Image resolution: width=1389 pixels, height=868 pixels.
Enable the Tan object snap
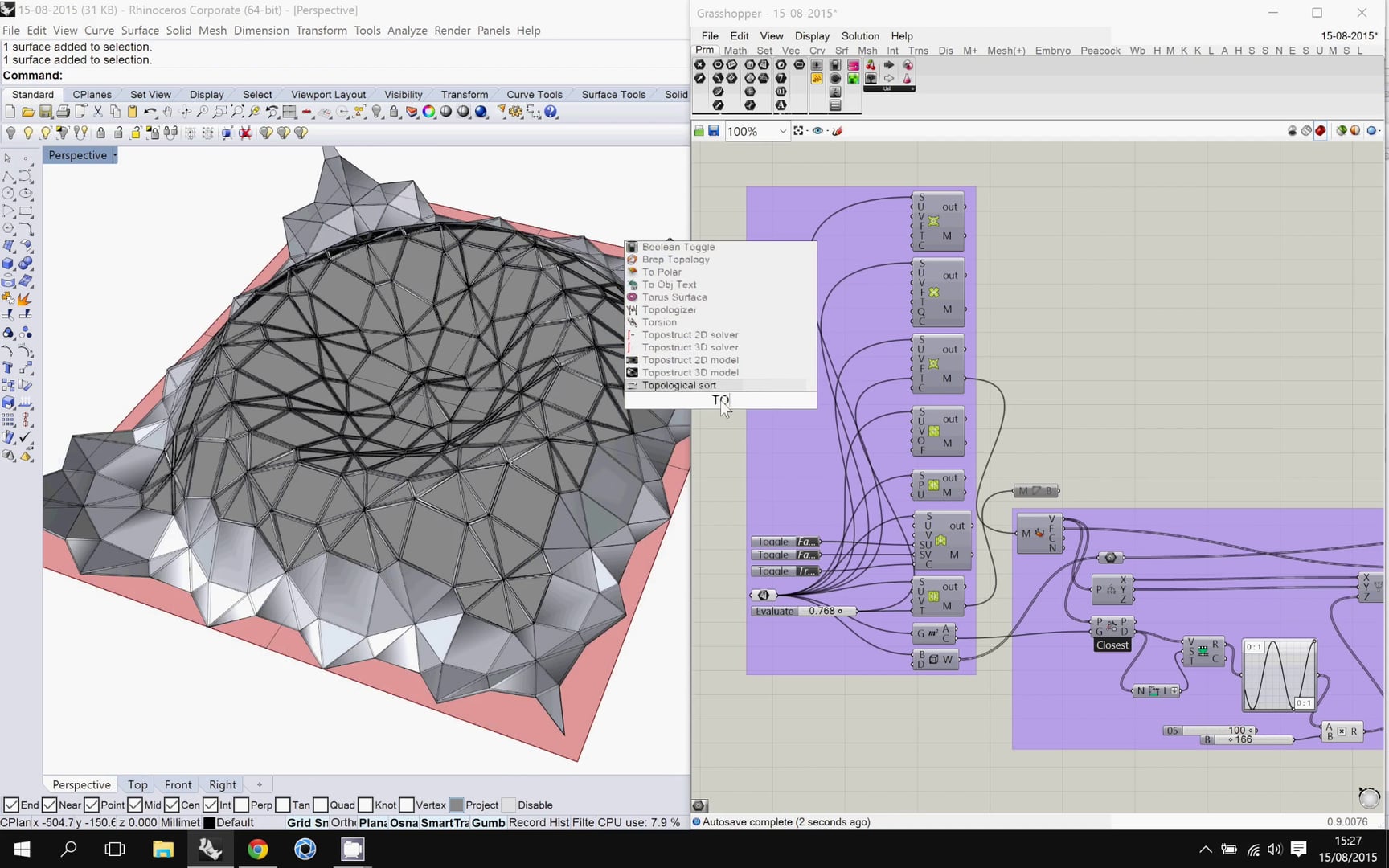tap(282, 804)
